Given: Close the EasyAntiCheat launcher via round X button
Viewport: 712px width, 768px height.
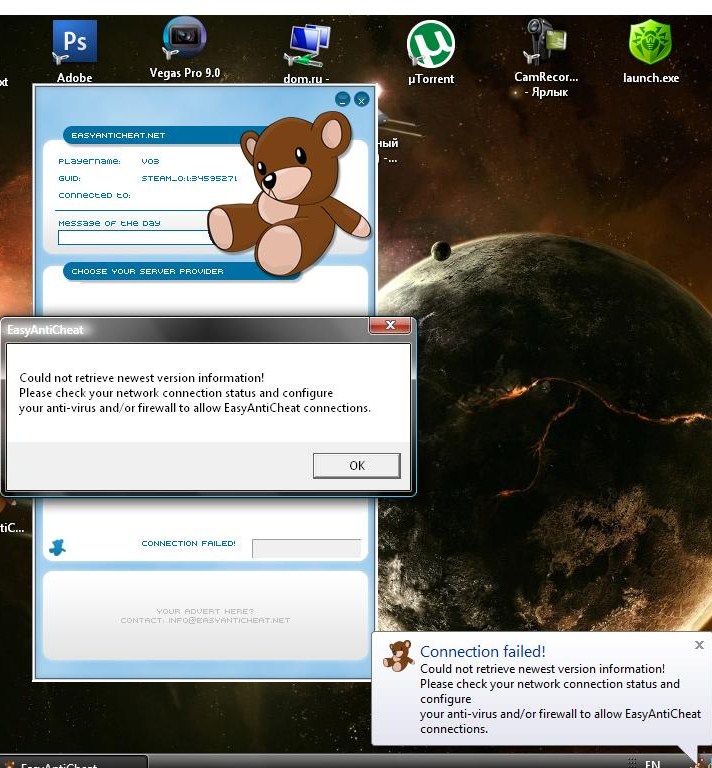Looking at the screenshot, I should [361, 99].
